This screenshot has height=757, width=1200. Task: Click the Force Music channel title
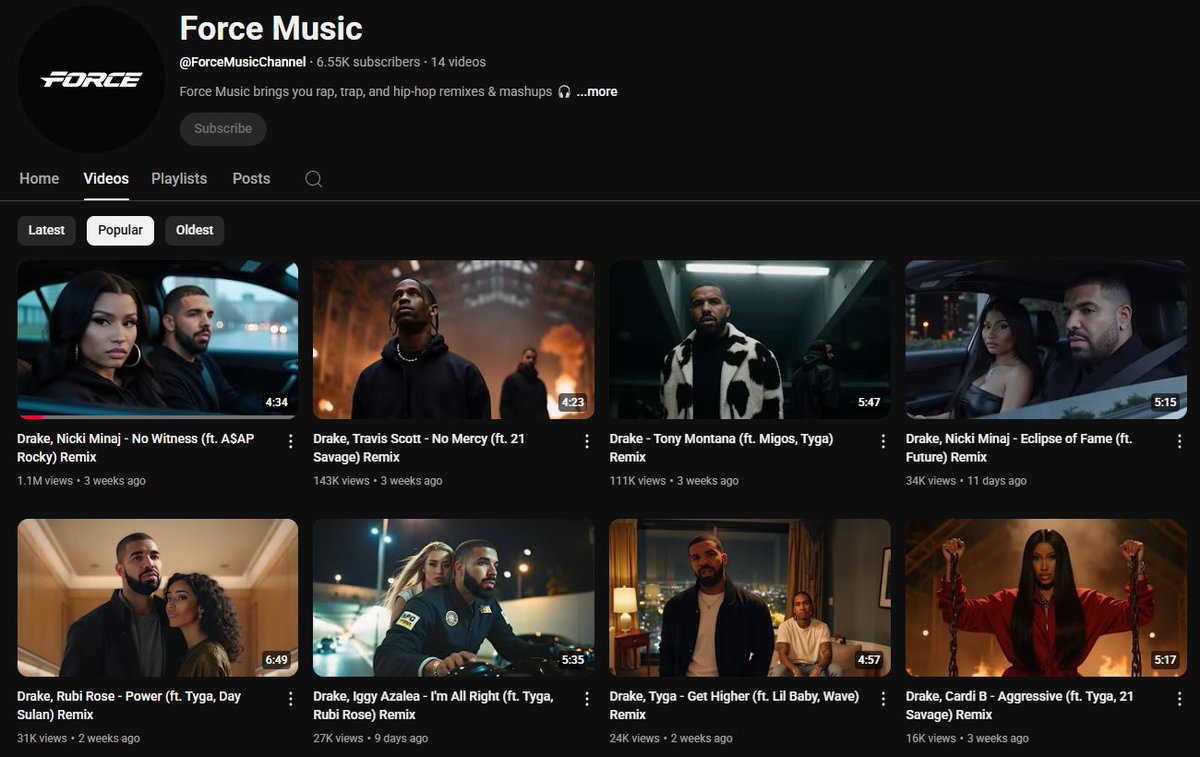click(x=271, y=28)
